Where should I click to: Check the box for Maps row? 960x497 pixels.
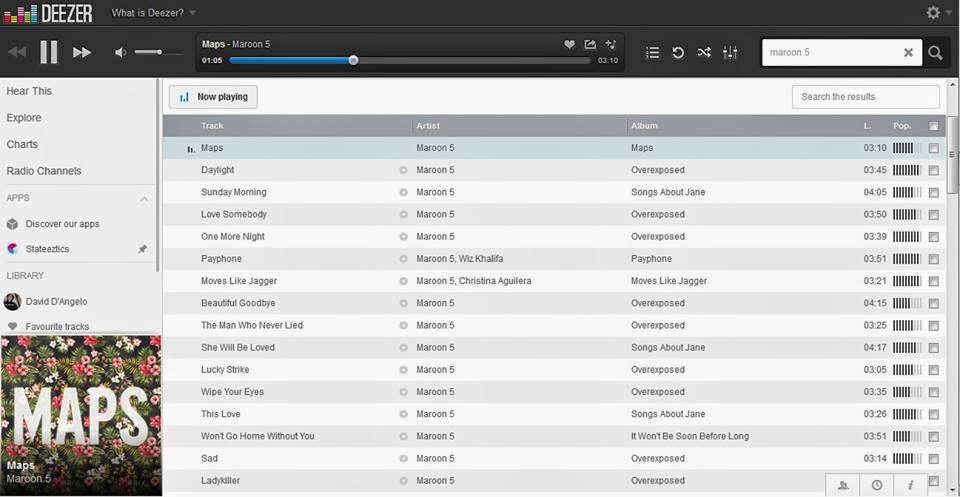click(933, 148)
